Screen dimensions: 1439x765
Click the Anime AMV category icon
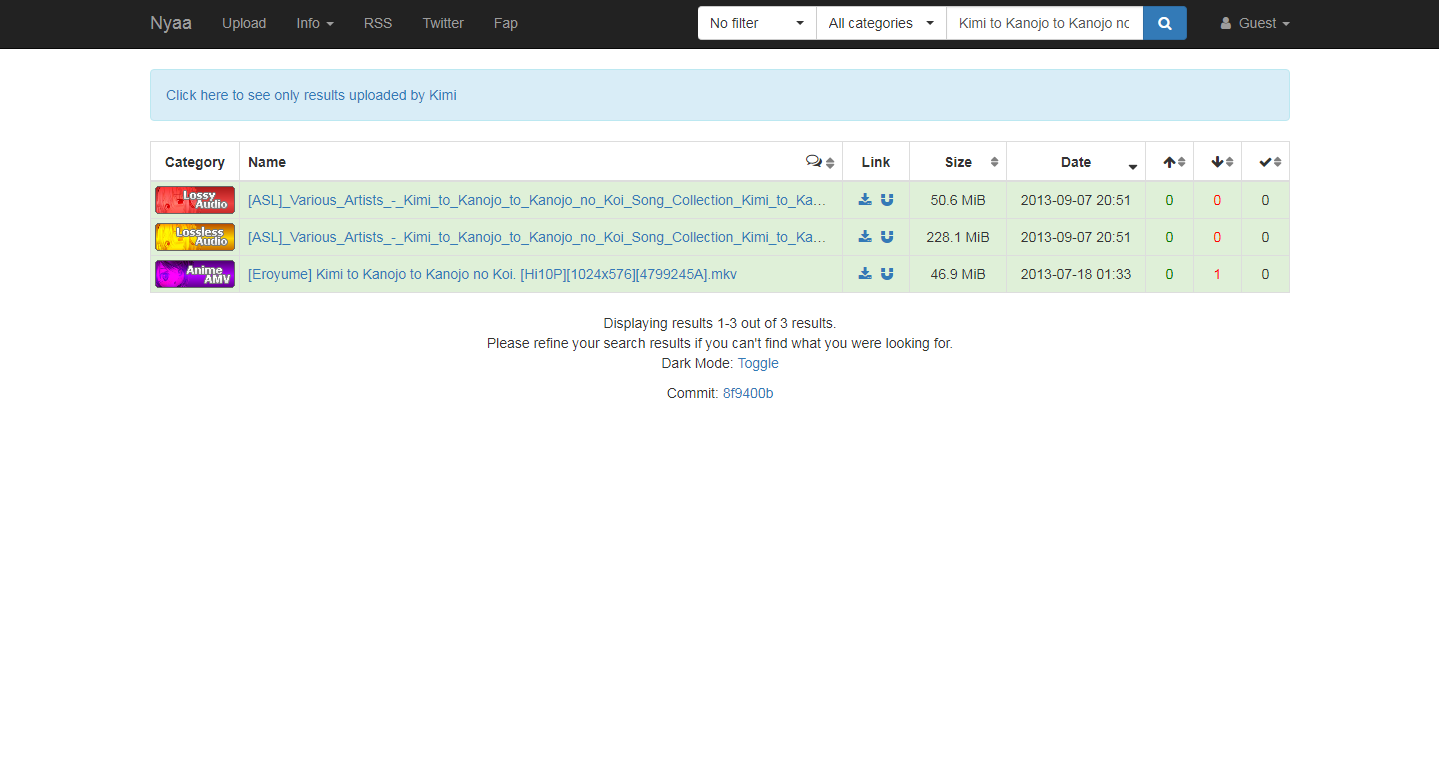pyautogui.click(x=195, y=274)
